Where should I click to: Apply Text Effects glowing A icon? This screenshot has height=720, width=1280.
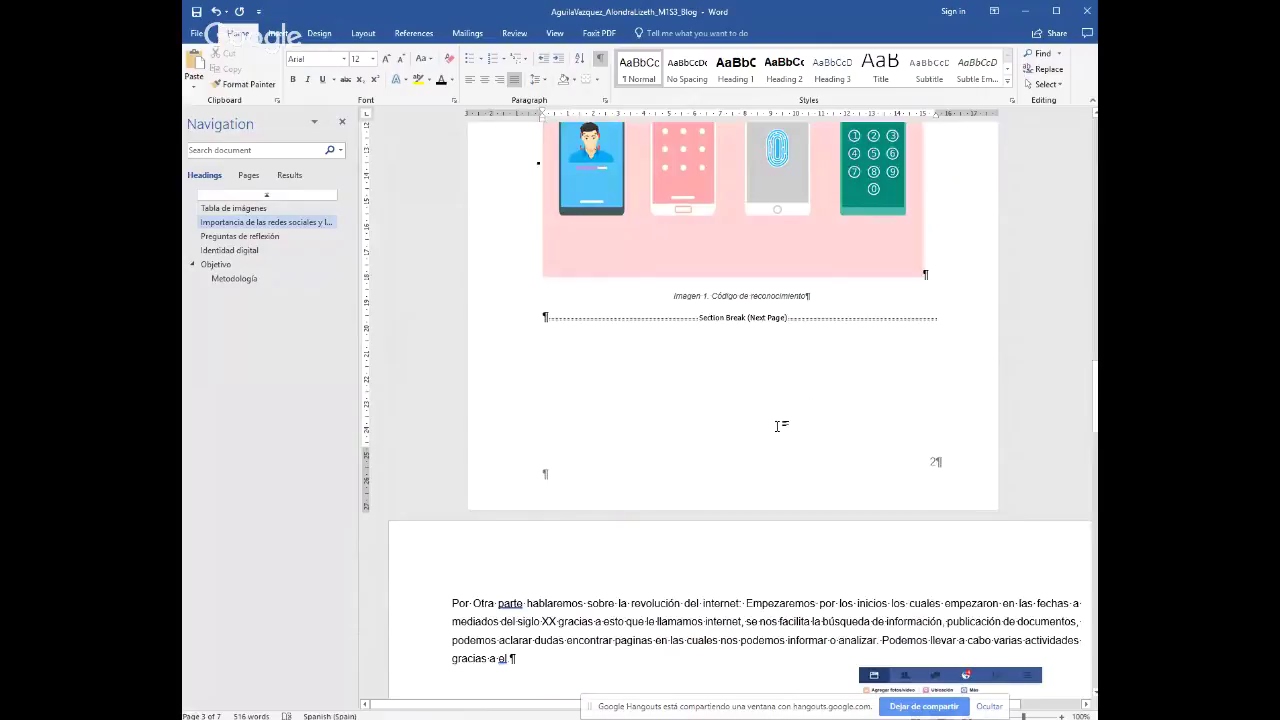click(397, 79)
